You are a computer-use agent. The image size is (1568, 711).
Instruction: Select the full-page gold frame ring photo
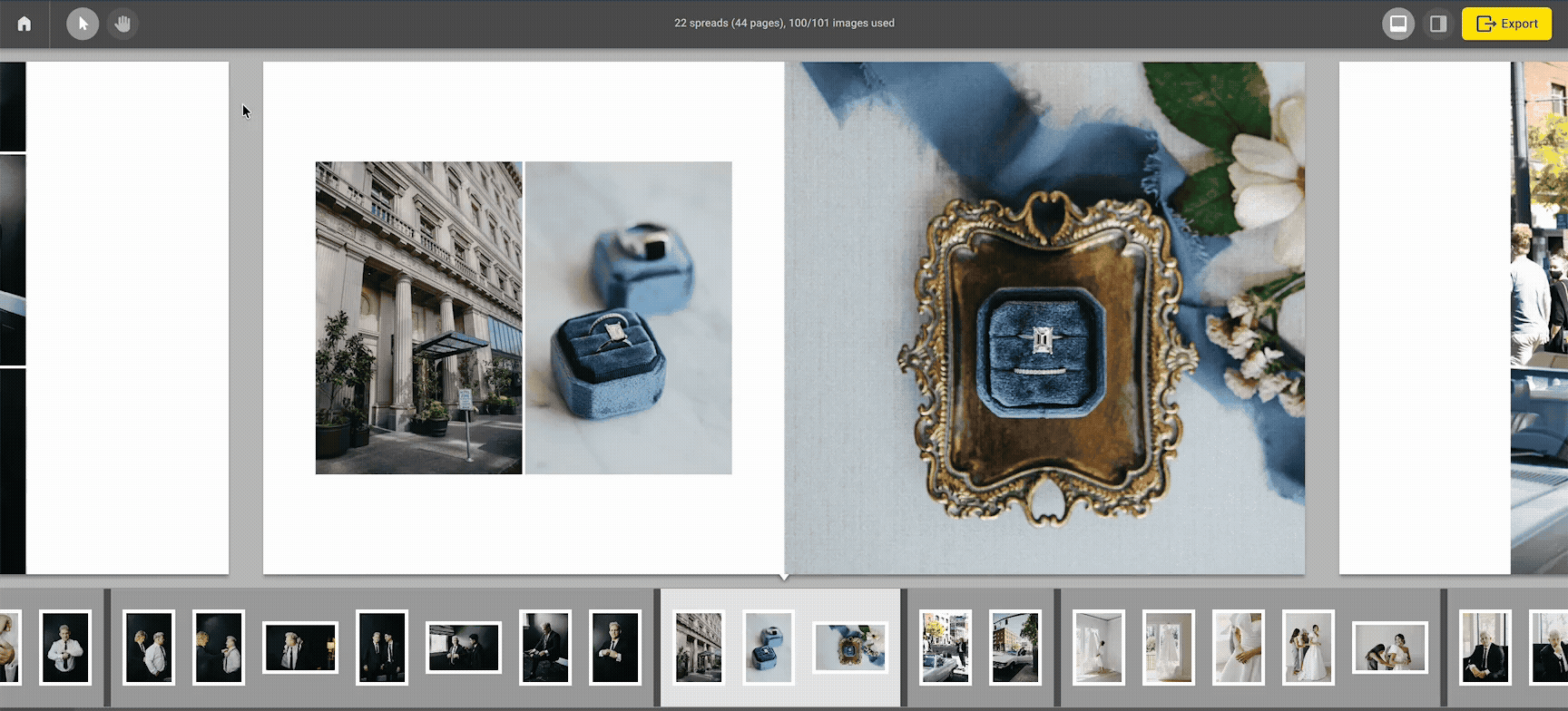(1044, 317)
